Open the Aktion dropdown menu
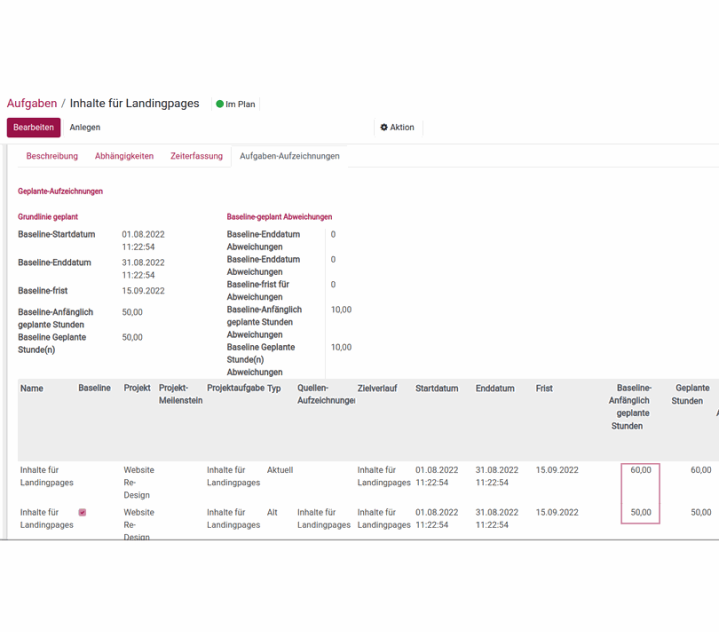This screenshot has height=632, width=719. coord(398,128)
